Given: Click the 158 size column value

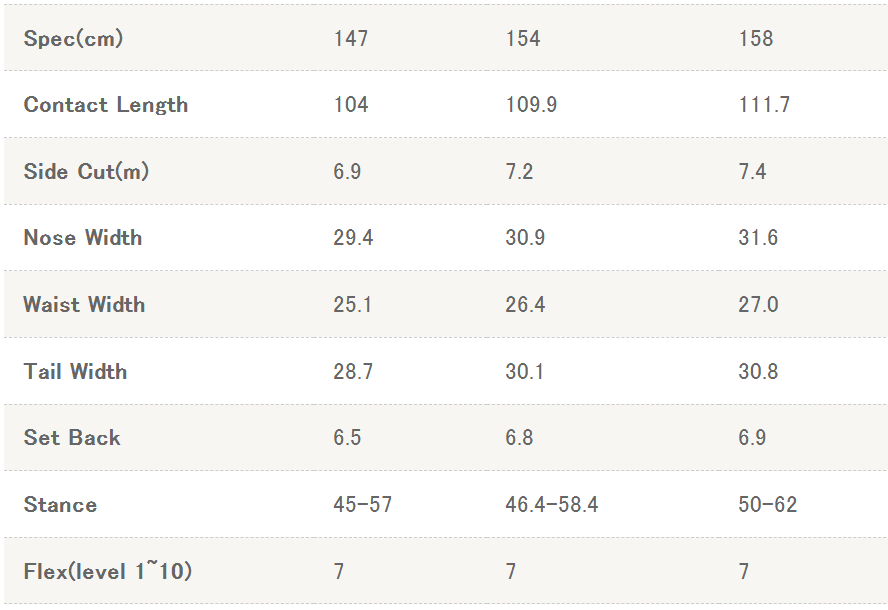Looking at the screenshot, I should click(x=756, y=39).
